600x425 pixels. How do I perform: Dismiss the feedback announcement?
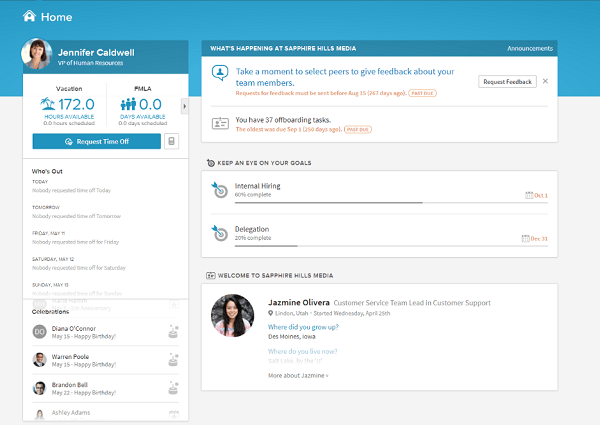pyautogui.click(x=545, y=81)
